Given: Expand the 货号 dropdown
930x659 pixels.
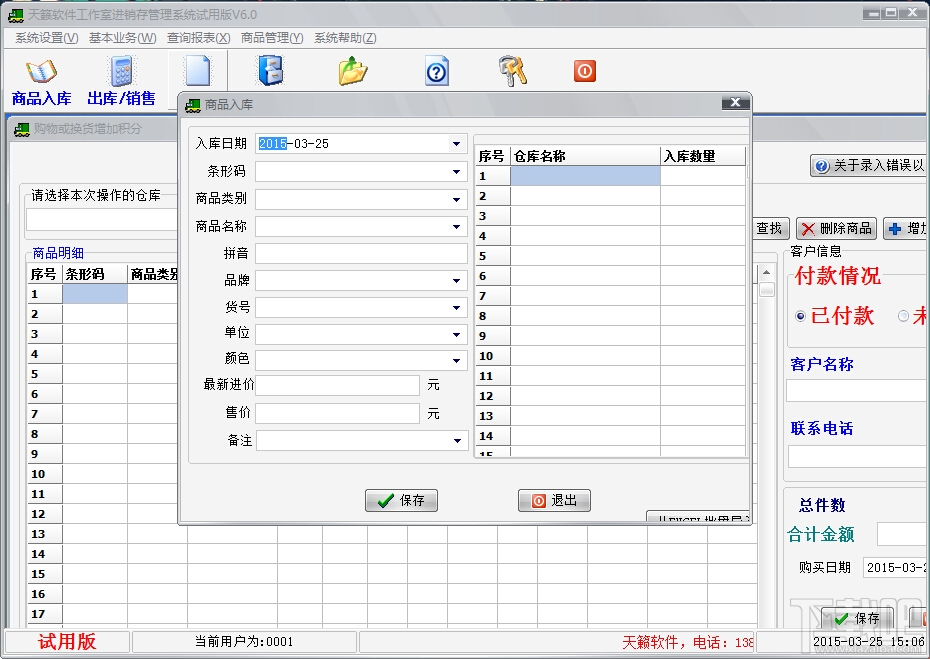Looking at the screenshot, I should [x=456, y=307].
